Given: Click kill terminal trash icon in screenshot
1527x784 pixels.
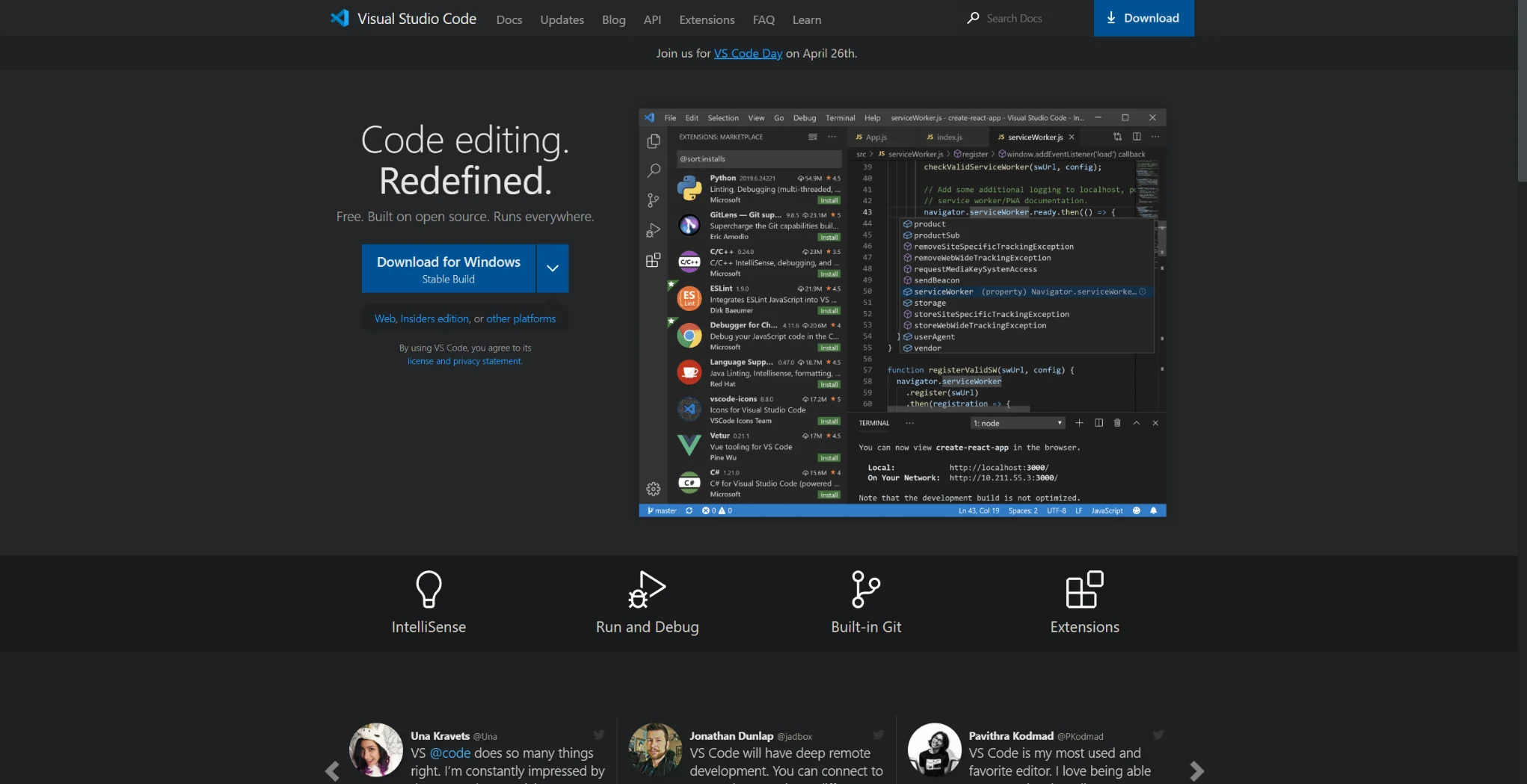Looking at the screenshot, I should tap(1117, 423).
